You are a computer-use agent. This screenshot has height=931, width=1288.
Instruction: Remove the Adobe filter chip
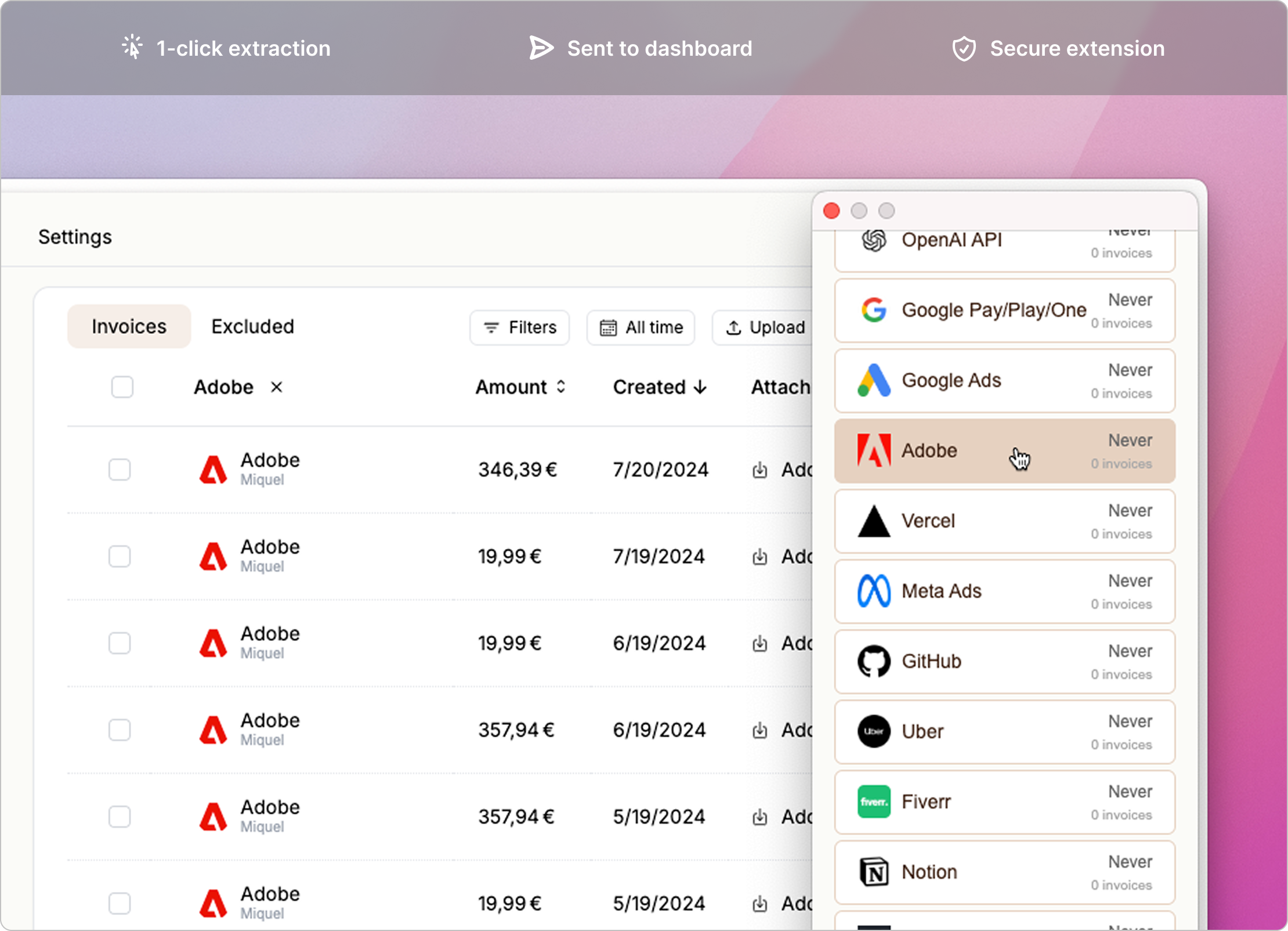point(277,387)
